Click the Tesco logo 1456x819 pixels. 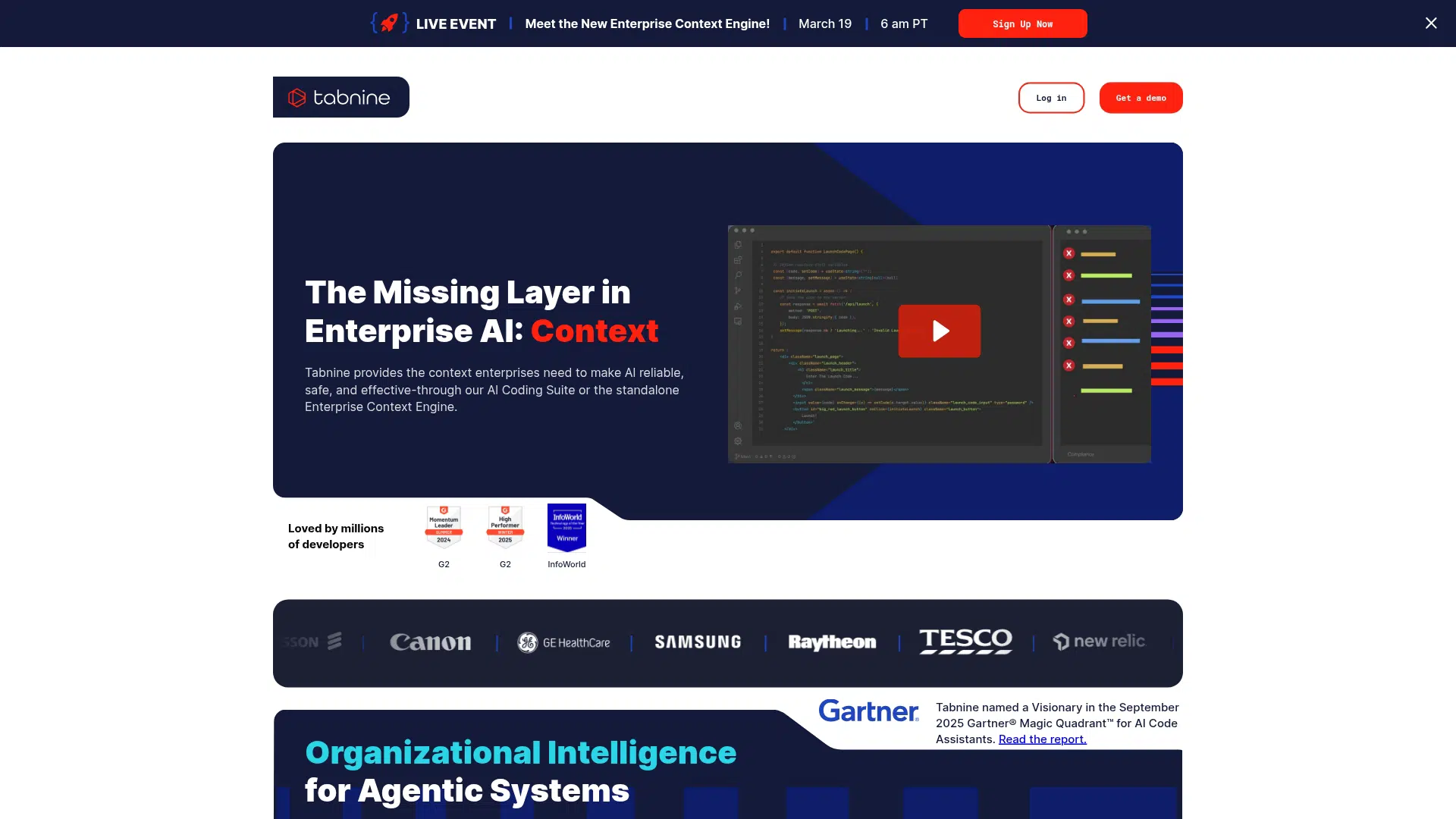coord(965,642)
